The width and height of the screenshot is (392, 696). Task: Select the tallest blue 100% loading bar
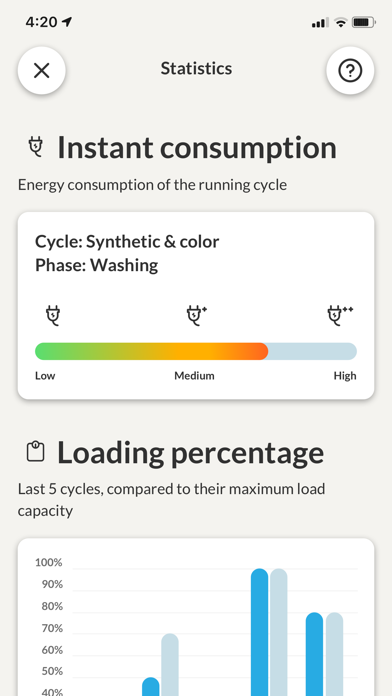click(x=260, y=632)
